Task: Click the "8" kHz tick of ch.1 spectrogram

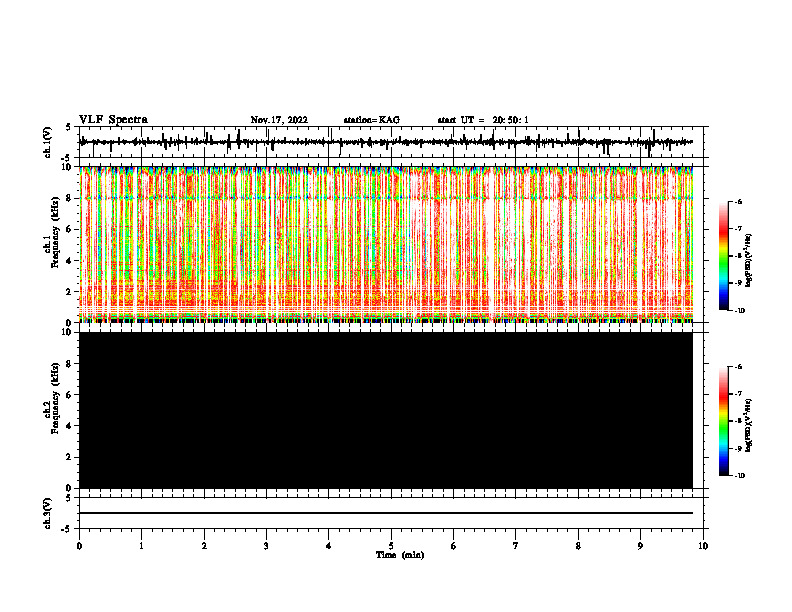Action: (69, 198)
